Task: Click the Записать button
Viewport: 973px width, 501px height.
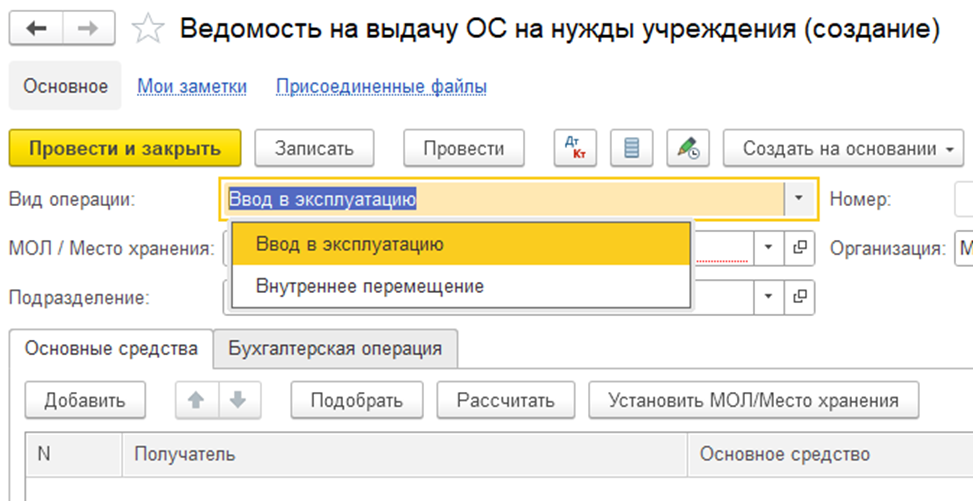Action: coord(314,148)
